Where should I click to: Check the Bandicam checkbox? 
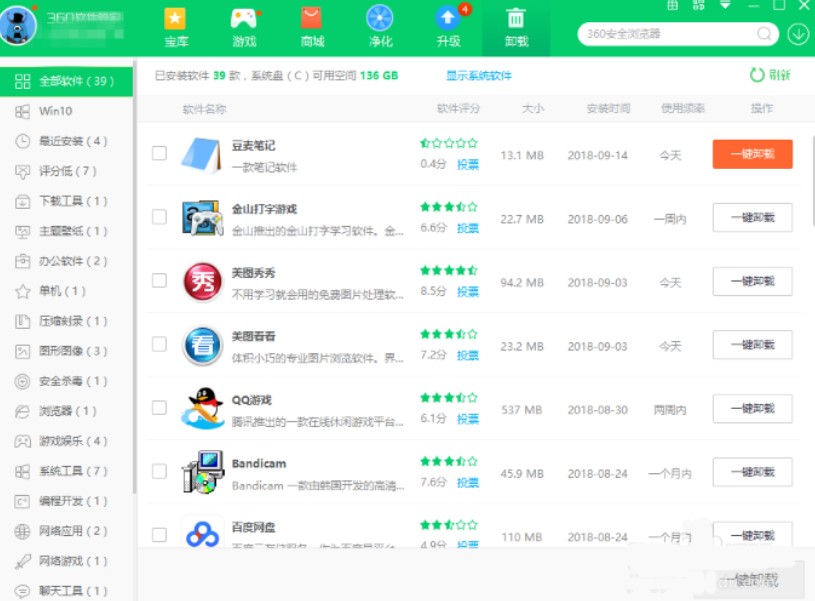(x=159, y=471)
